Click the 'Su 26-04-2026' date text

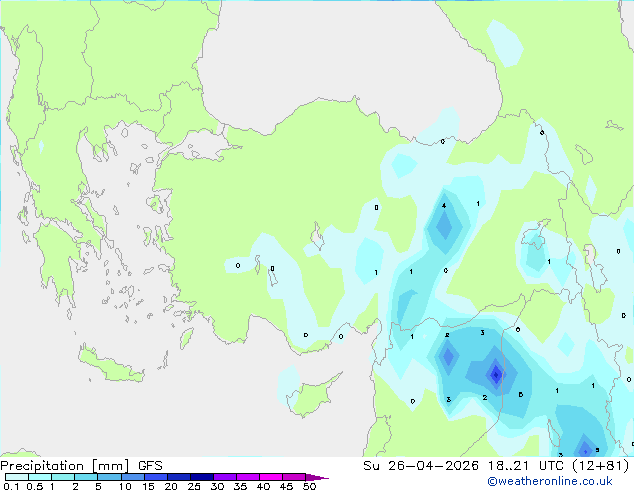point(421,466)
